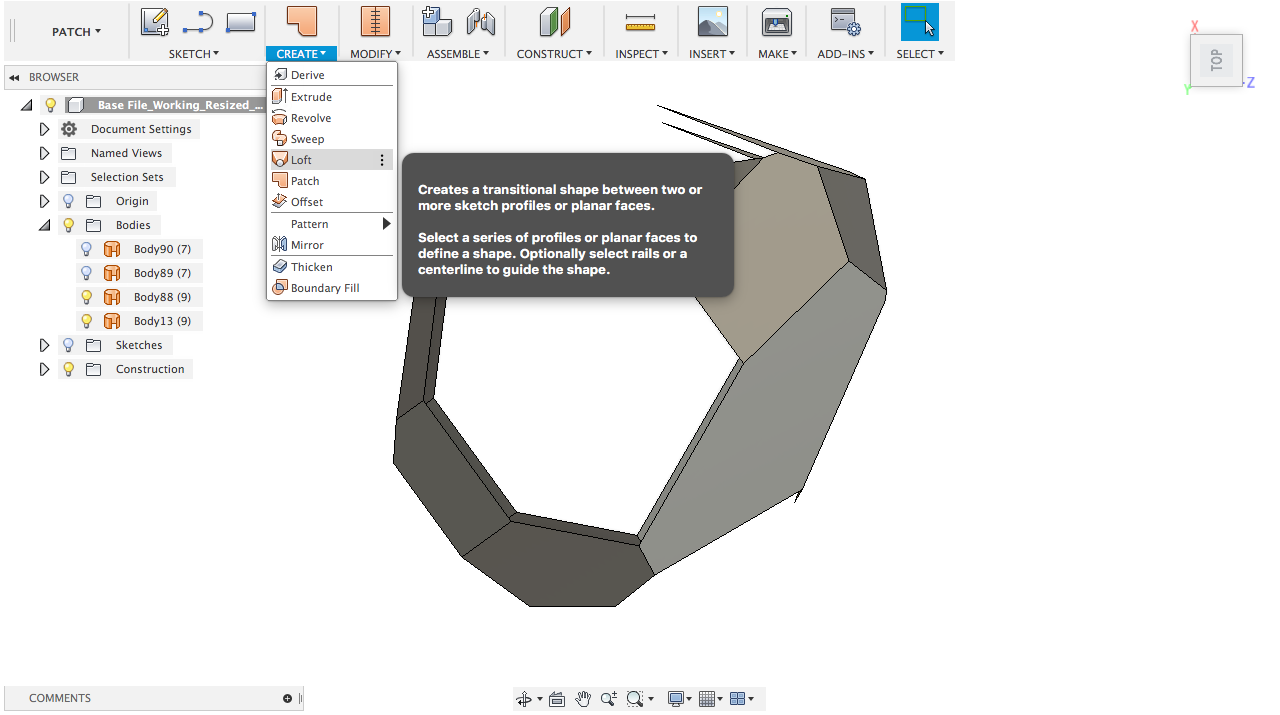The width and height of the screenshot is (1280, 715).
Task: Choose Sweep from Create menu
Action: [x=332, y=139]
